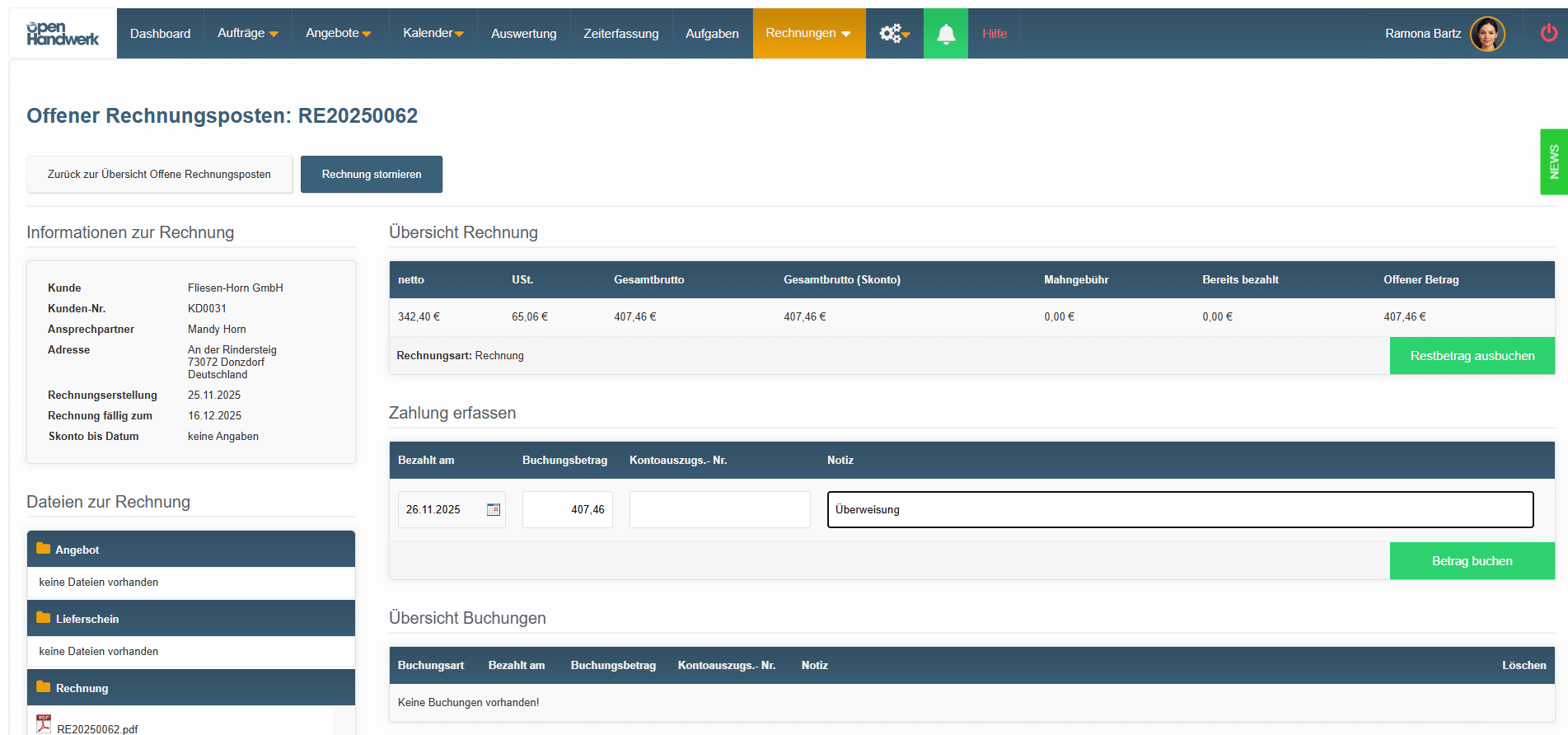
Task: Open the notifications bell
Action: coord(946,34)
